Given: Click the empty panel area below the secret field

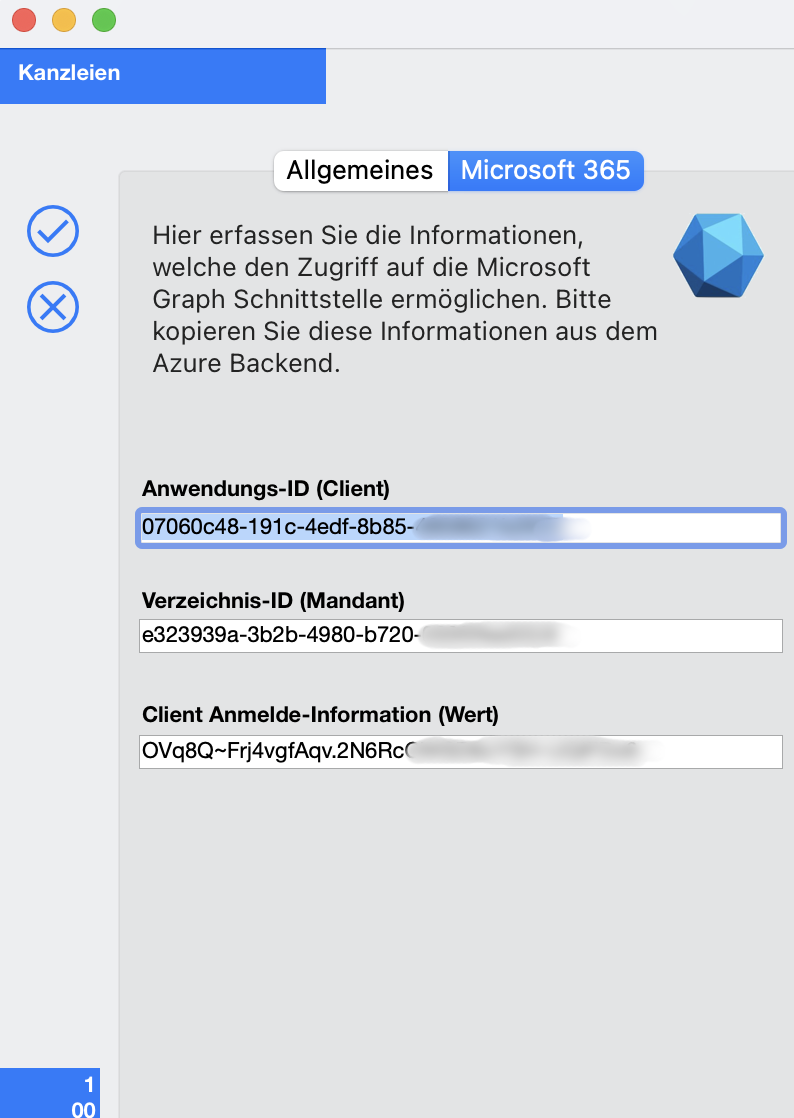Looking at the screenshot, I should coord(456,941).
